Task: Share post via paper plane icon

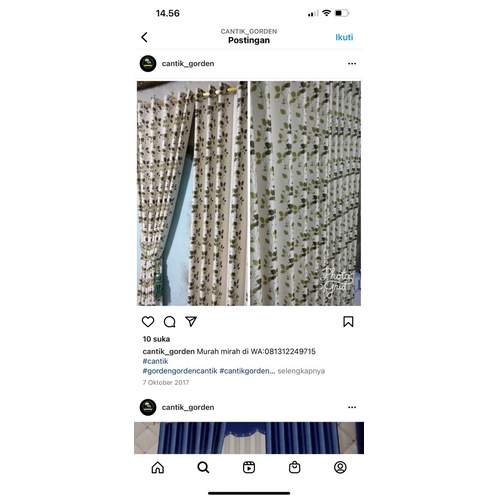Action: pos(191,321)
